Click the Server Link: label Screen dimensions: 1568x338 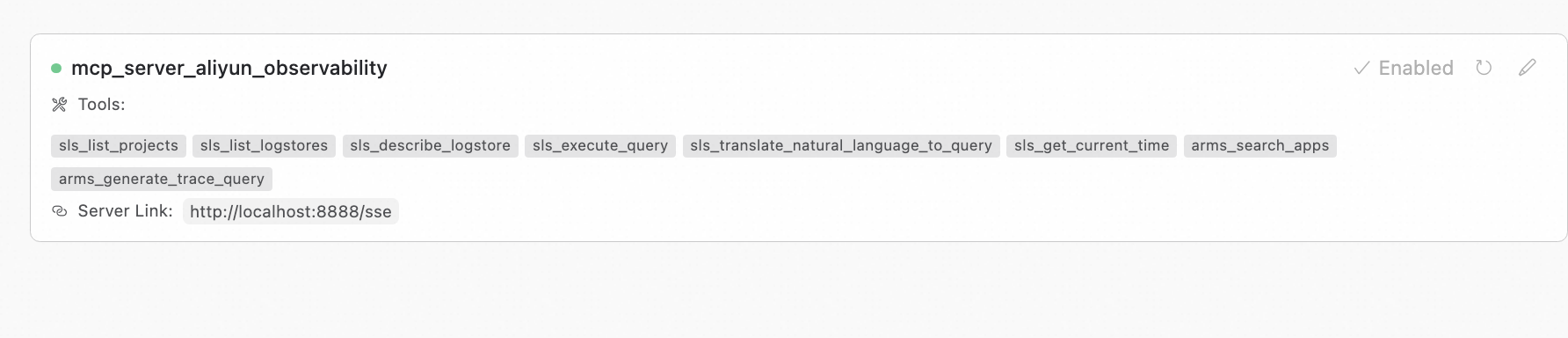[126, 211]
